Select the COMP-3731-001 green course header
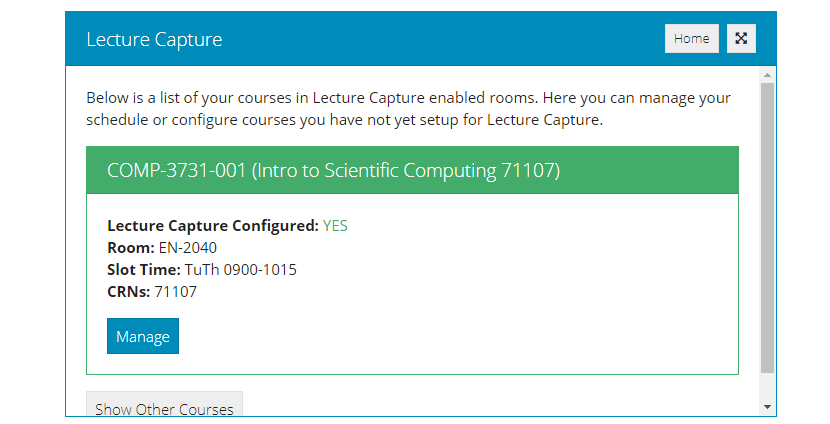830x424 pixels. 412,170
